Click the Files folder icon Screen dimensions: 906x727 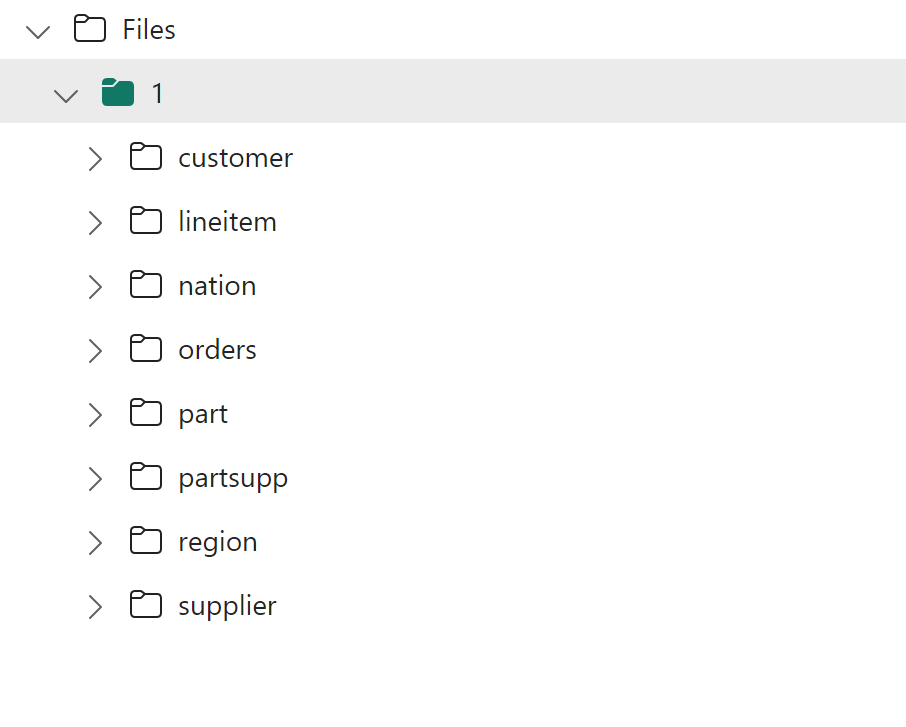coord(90,28)
